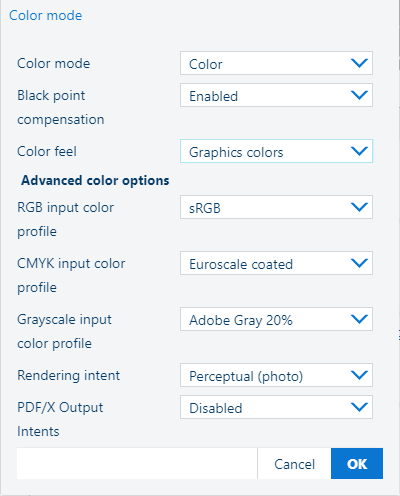Click the chevron arrow beside Color value
The image size is (400, 496).
click(x=359, y=63)
